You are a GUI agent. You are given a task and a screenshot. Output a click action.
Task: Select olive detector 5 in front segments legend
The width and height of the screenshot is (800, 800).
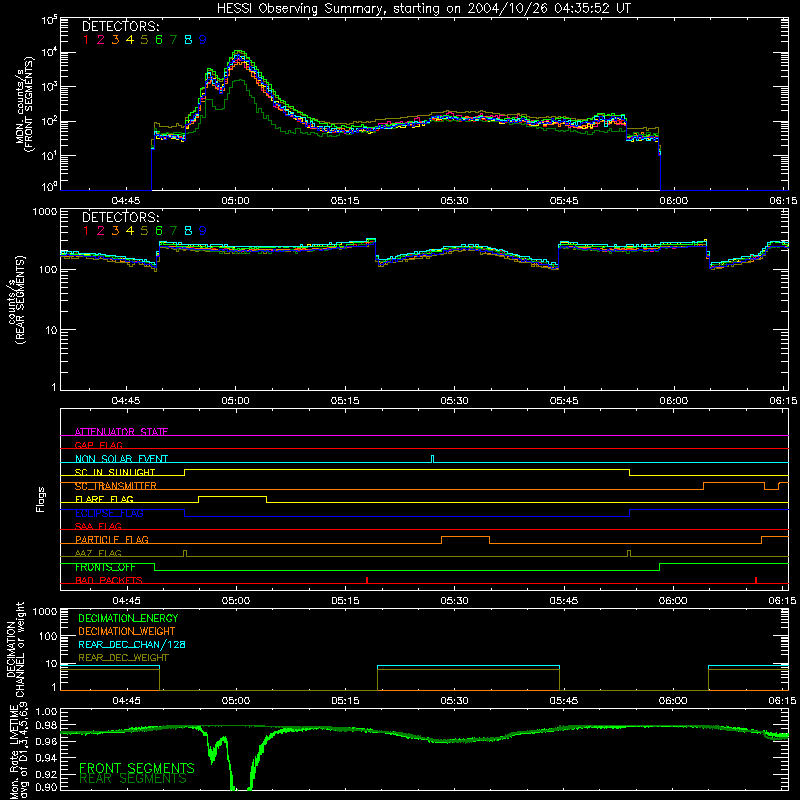click(x=144, y=39)
